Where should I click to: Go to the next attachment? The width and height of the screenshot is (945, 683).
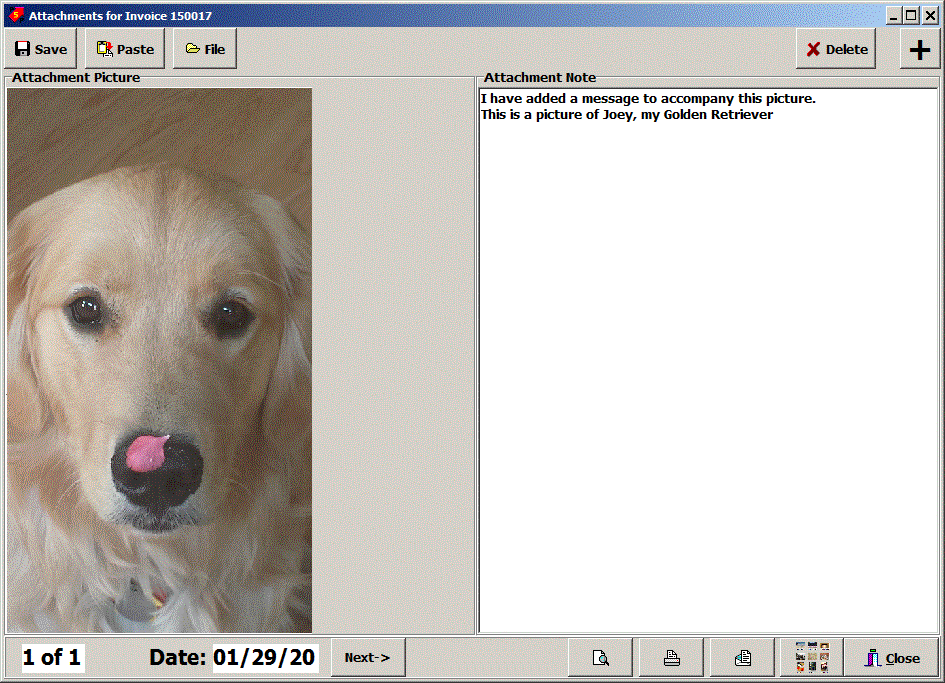tap(368, 658)
